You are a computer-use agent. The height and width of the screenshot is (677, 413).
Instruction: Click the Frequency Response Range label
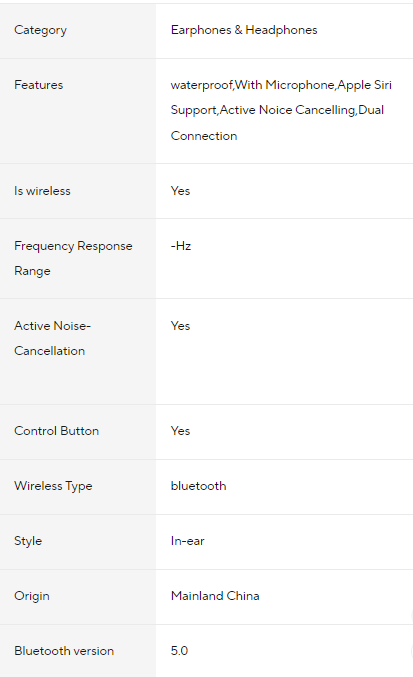[73, 258]
